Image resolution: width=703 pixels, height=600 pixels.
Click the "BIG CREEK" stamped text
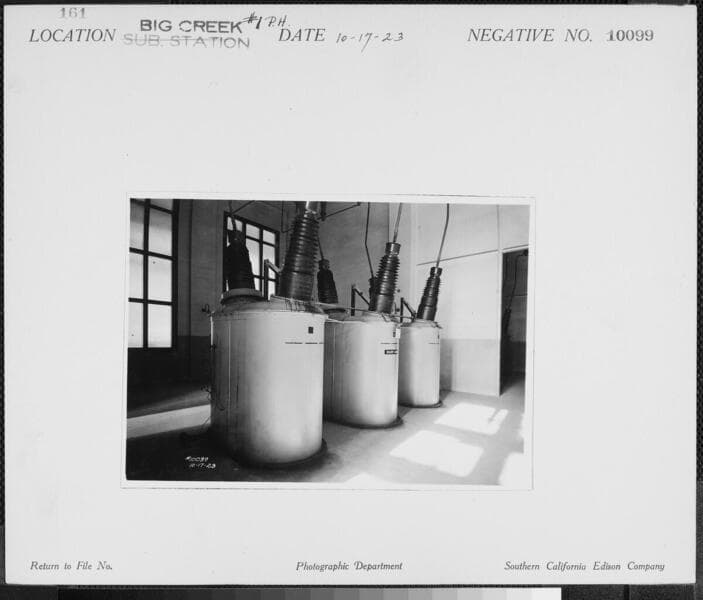[x=191, y=26]
